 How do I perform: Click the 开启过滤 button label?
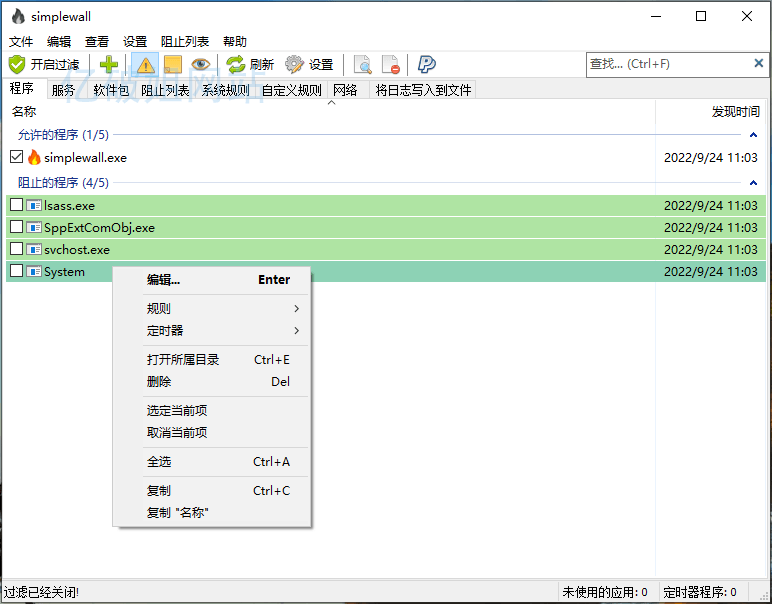click(55, 64)
